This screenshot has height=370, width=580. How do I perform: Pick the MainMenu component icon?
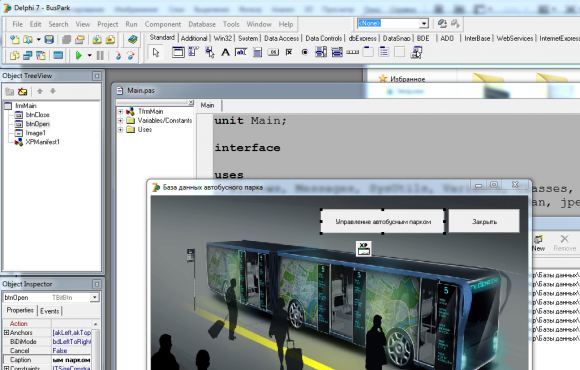pyautogui.click(x=193, y=52)
